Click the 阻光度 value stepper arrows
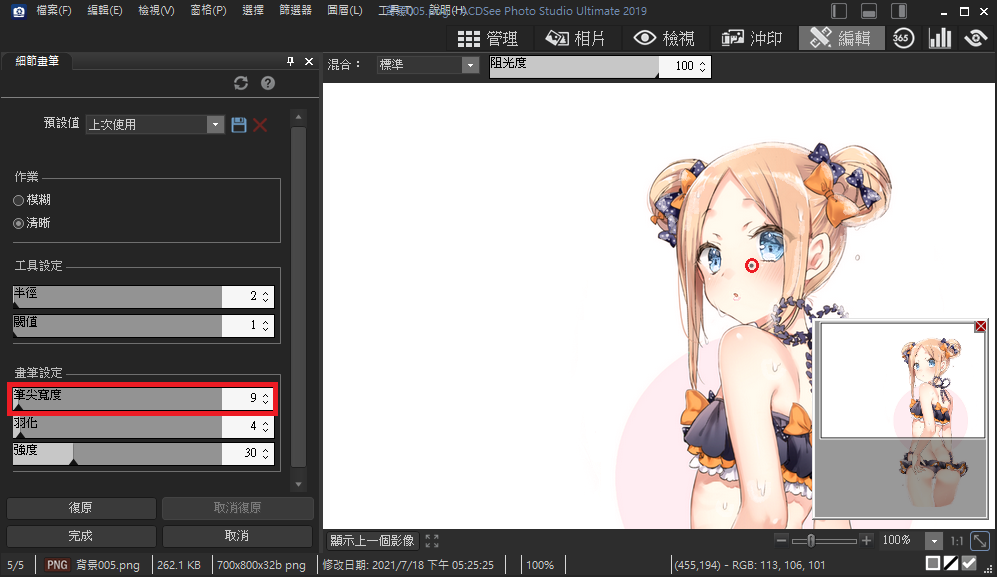Viewport: 997px width, 577px height. coord(703,66)
